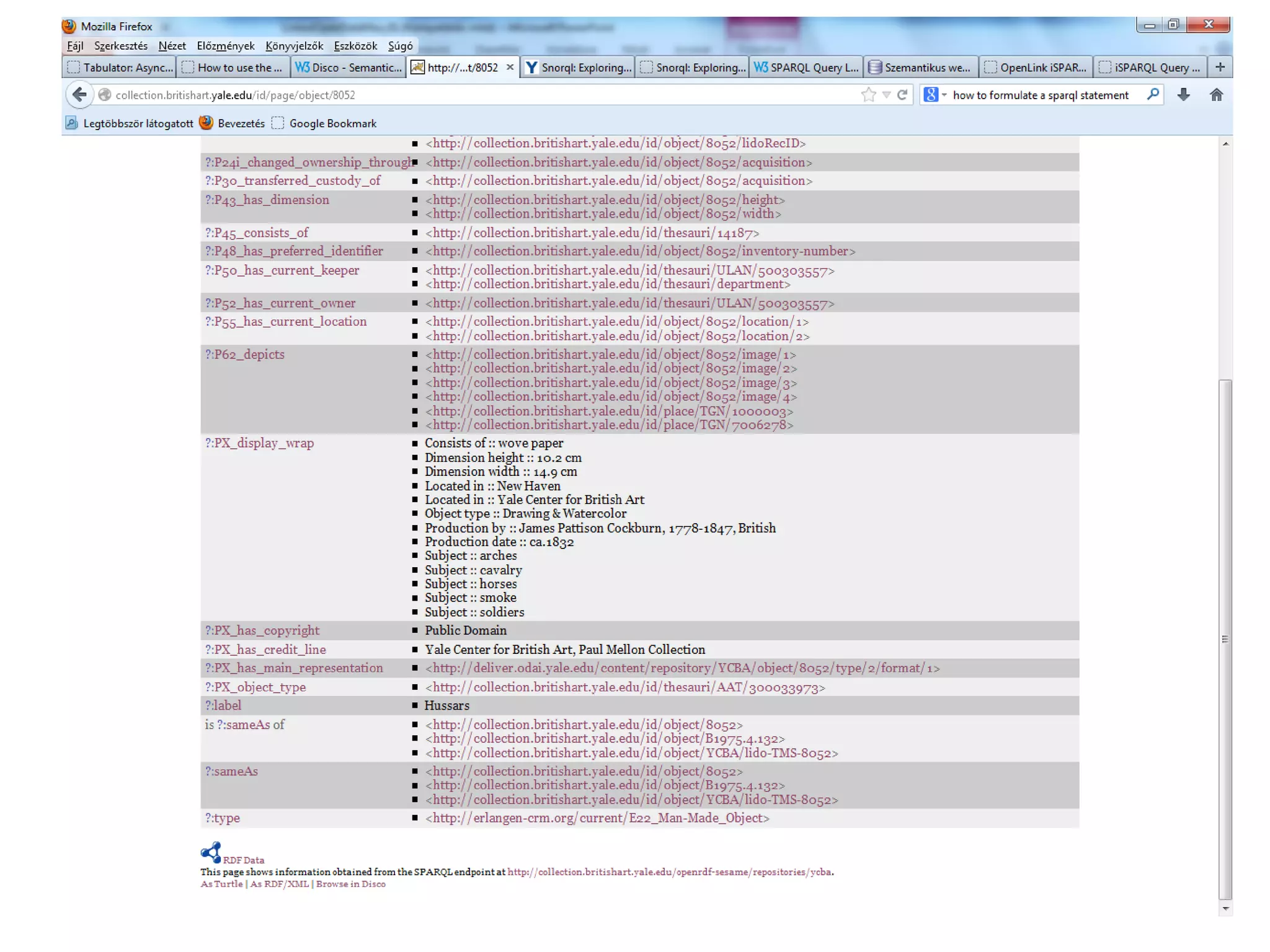Screen dimensions: 1270x952
Task: Click the vertical scrollbar thumb
Action: [x=1225, y=638]
